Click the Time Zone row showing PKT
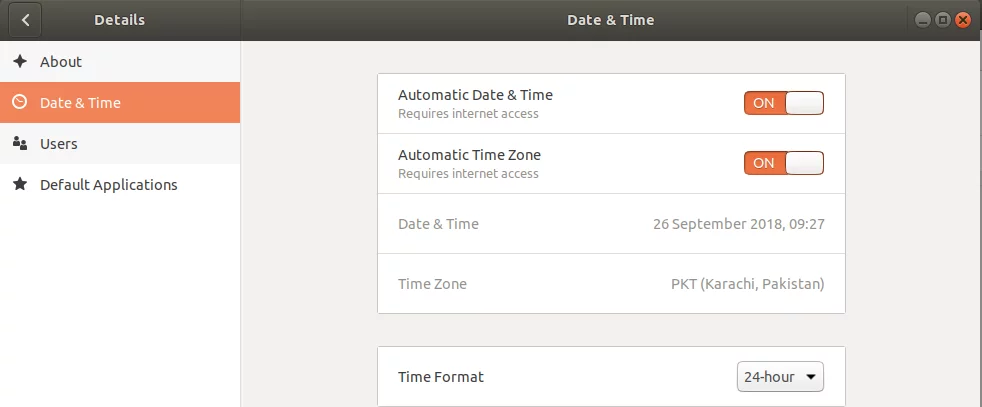Viewport: 982px width, 407px height. click(x=610, y=284)
